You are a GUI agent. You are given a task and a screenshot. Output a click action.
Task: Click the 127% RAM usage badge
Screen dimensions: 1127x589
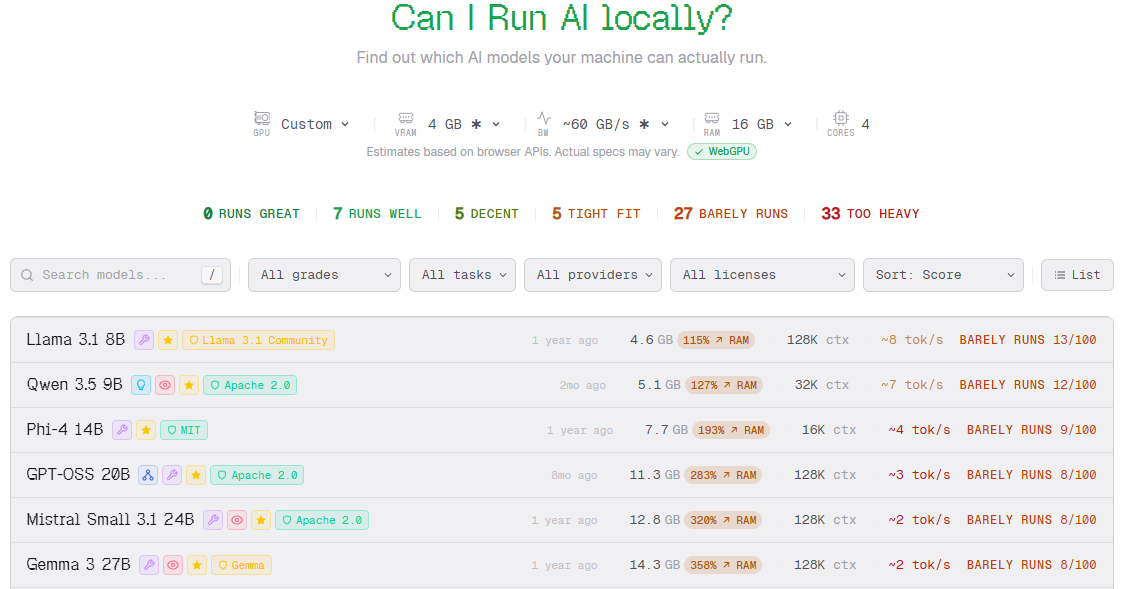pyautogui.click(x=724, y=385)
